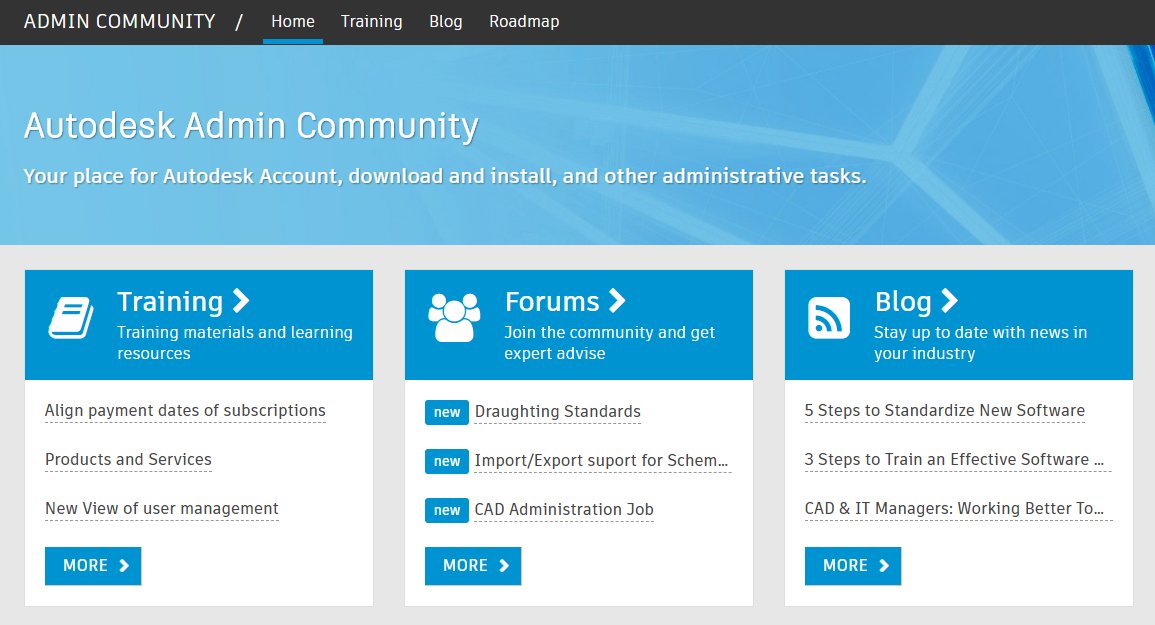Click MORE button in Training card
The width and height of the screenshot is (1155, 625).
(93, 566)
